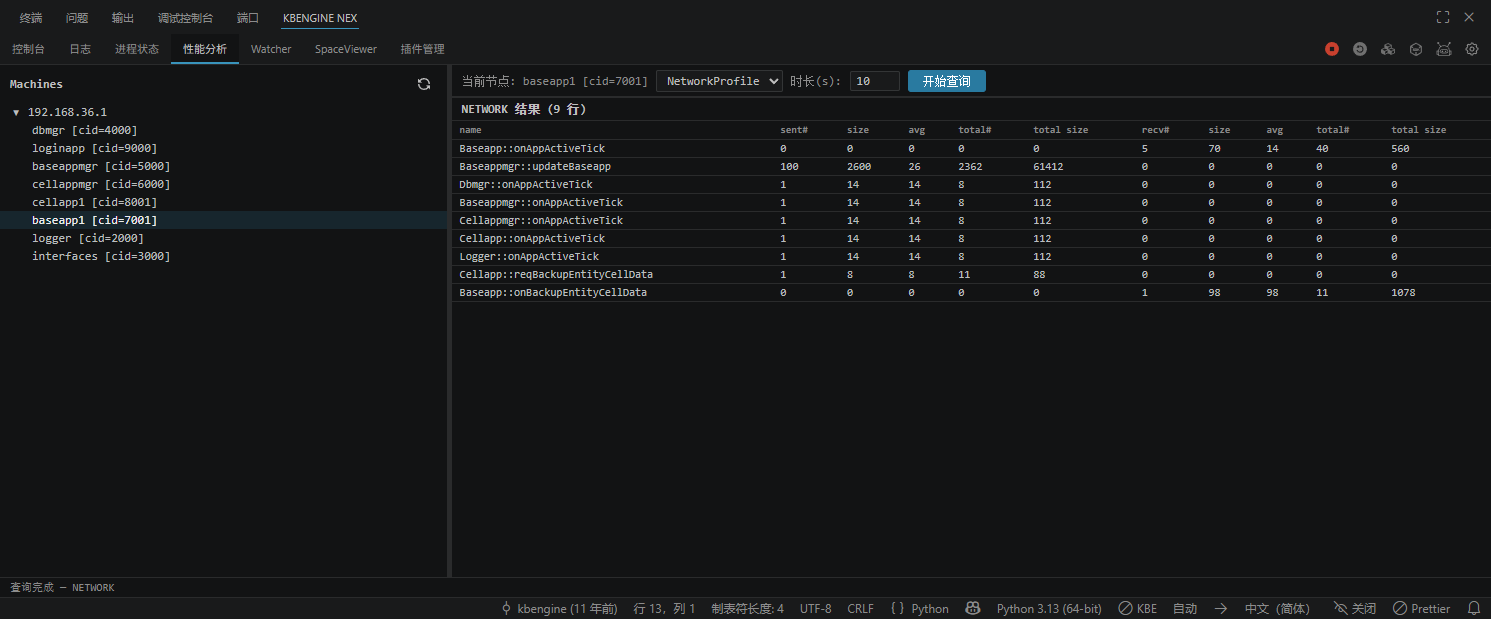Click the recv# column header
Screen dimensions: 1491x619
pos(1156,130)
